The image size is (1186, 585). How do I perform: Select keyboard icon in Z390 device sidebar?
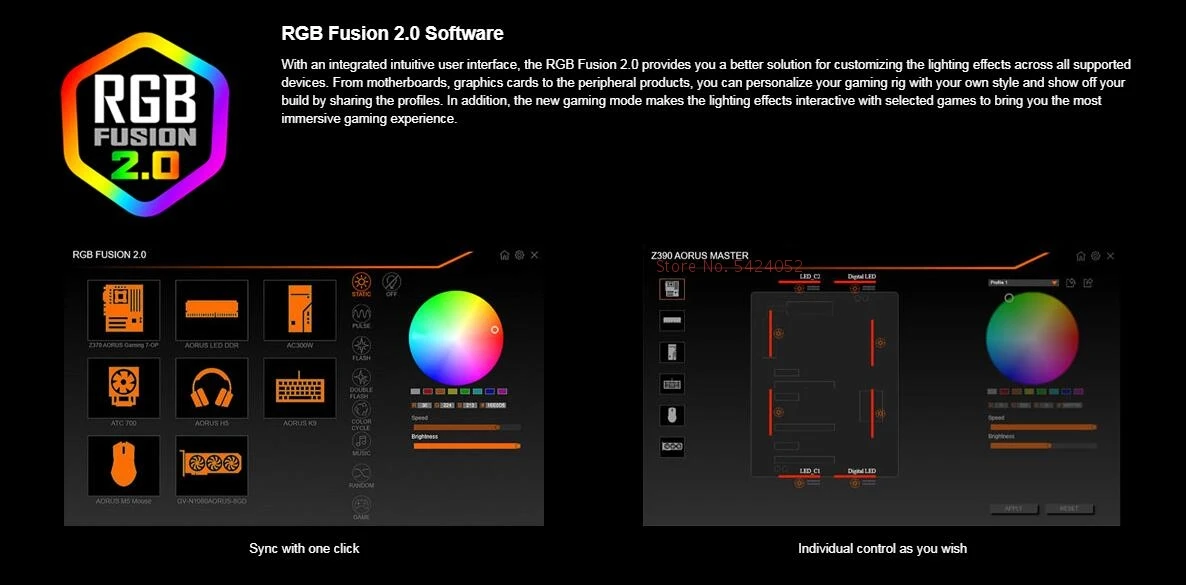672,384
